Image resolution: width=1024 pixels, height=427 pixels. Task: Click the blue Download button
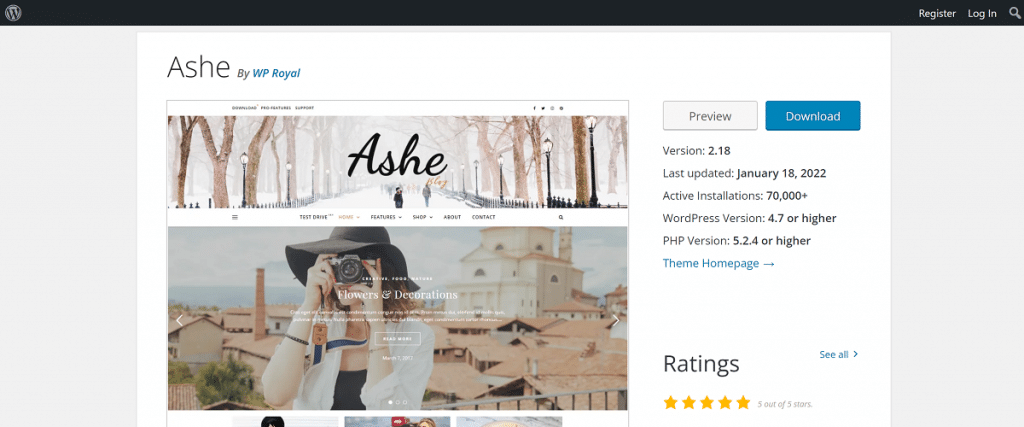point(812,116)
